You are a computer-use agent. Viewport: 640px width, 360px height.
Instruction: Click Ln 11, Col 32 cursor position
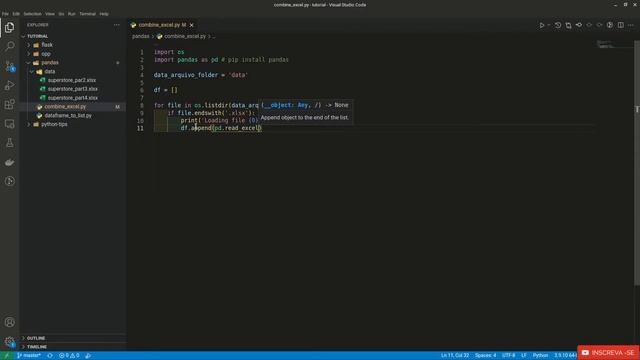tap(455, 356)
